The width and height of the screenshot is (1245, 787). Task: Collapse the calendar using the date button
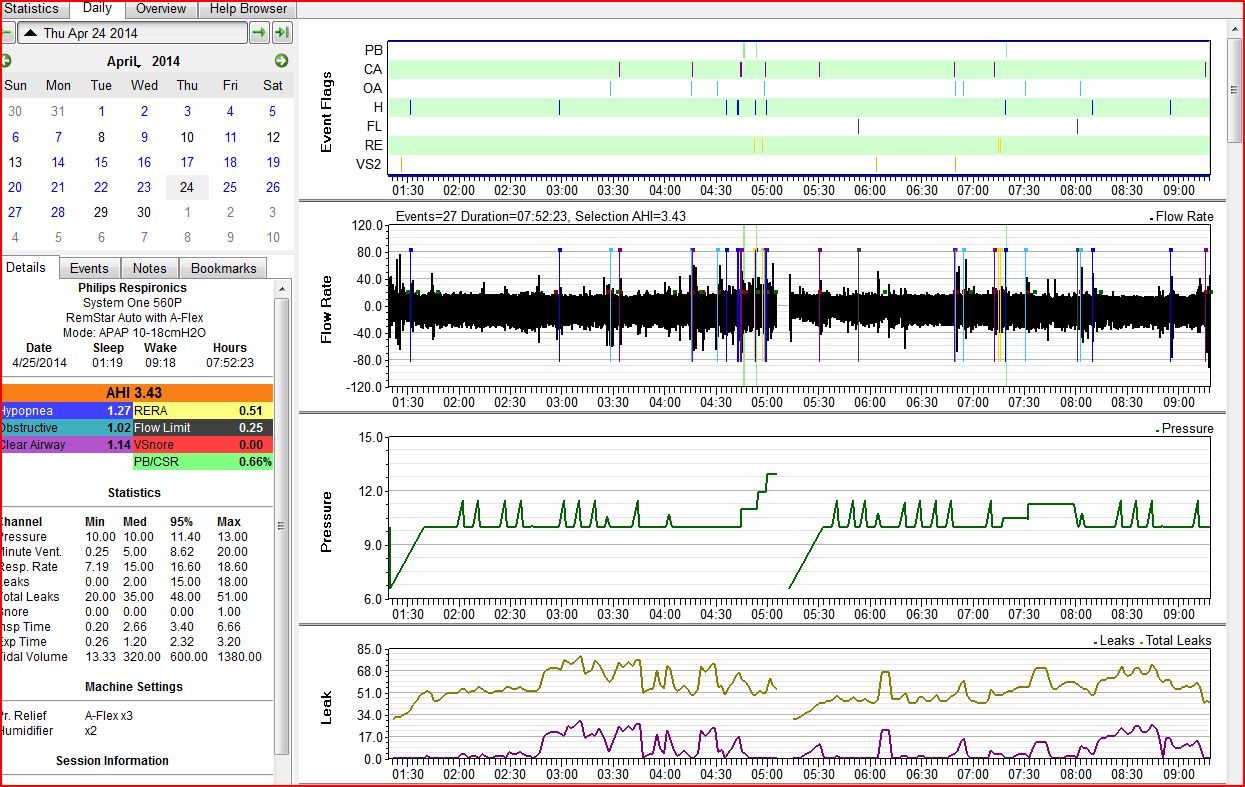pyautogui.click(x=132, y=33)
